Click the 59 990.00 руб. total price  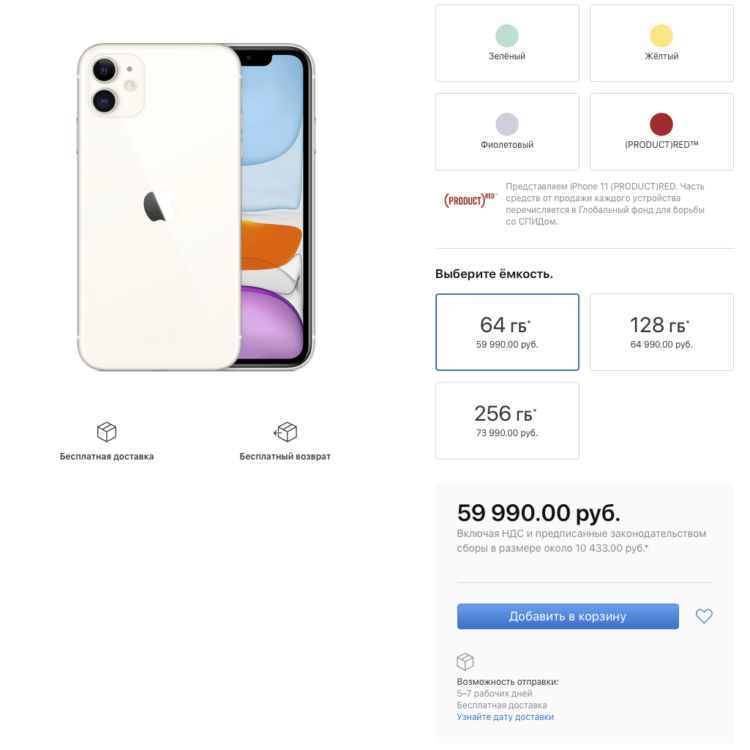[x=539, y=513]
